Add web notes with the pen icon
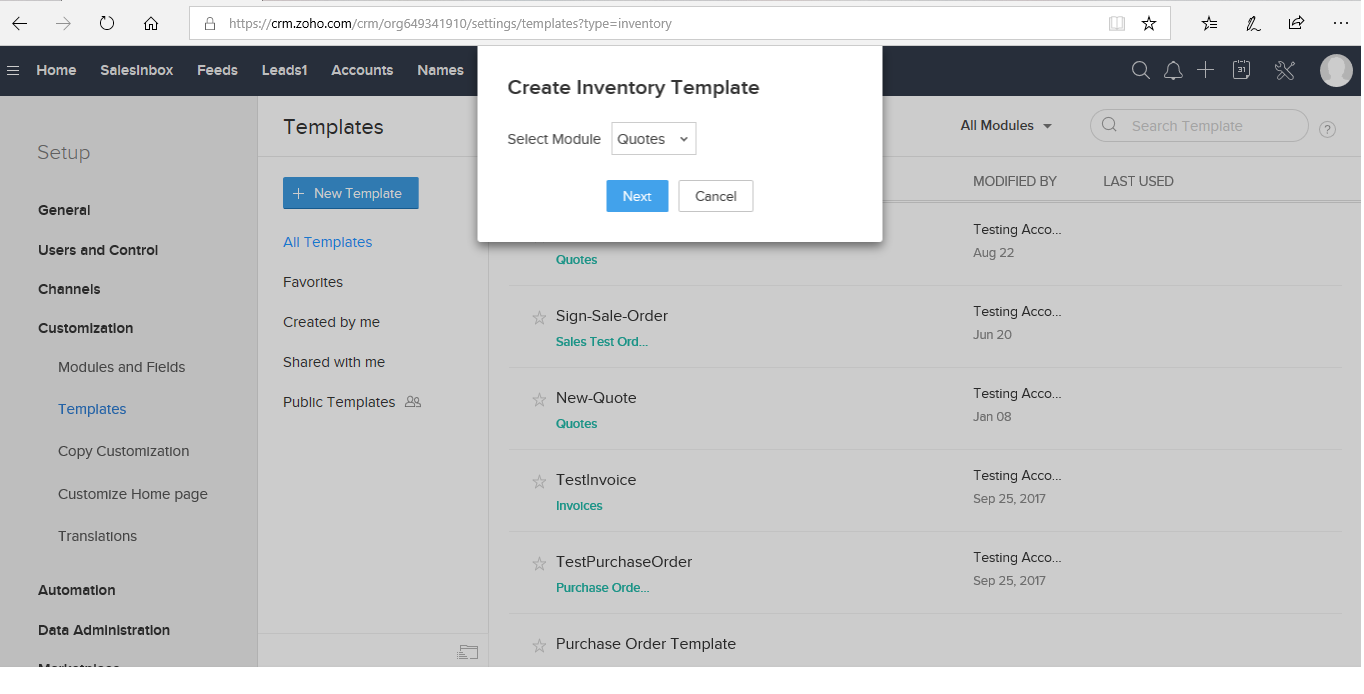Image resolution: width=1364 pixels, height=694 pixels. pos(1253,23)
